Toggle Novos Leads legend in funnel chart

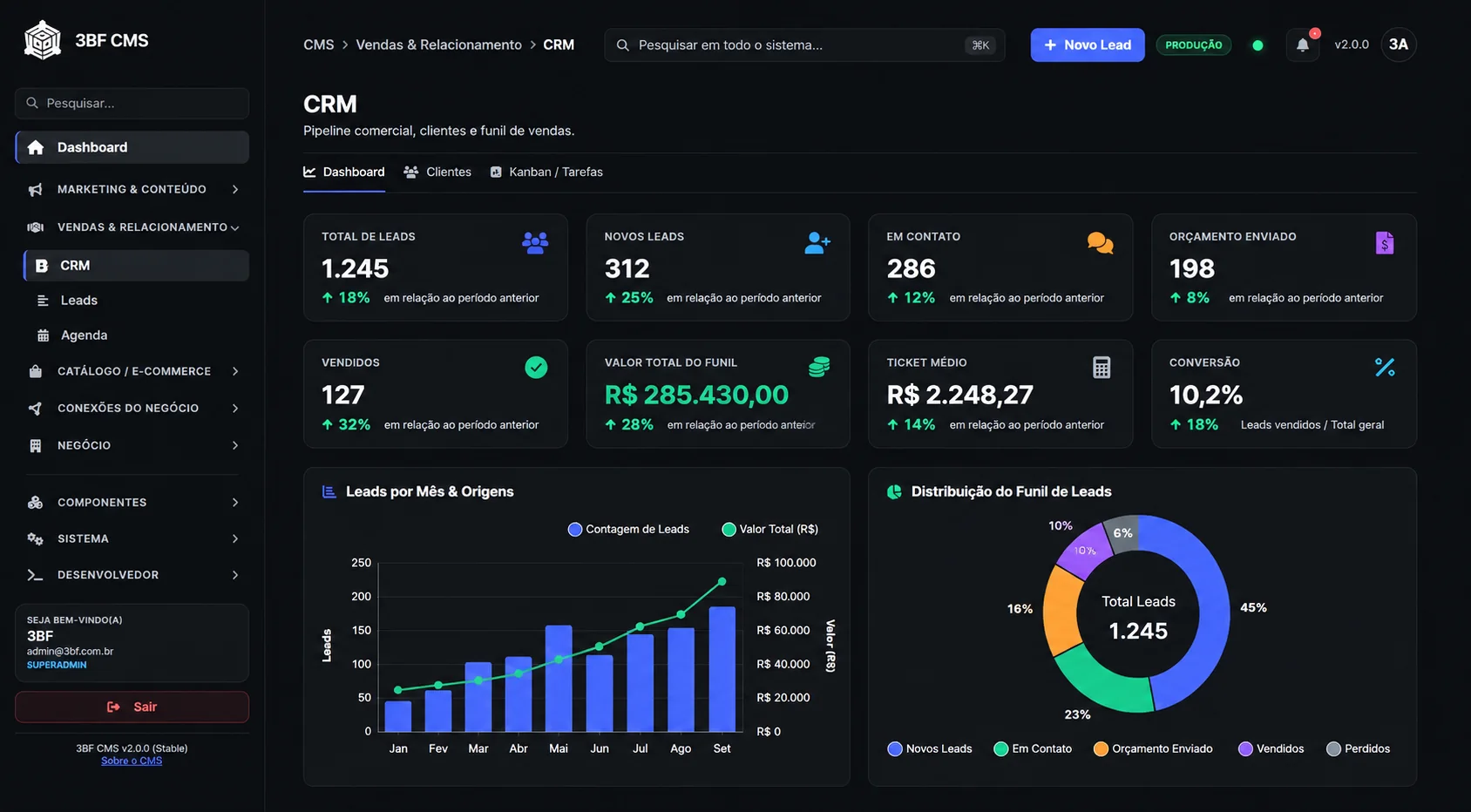coord(930,749)
